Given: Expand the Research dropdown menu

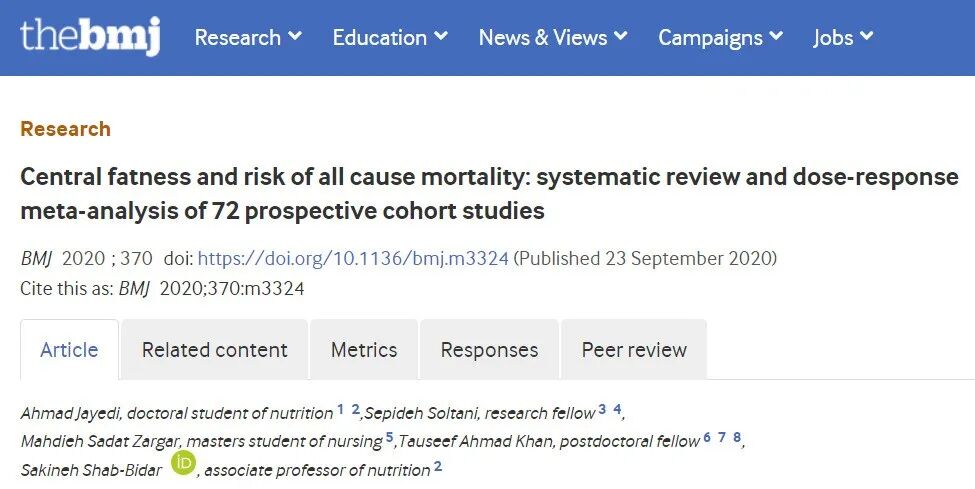Looking at the screenshot, I should tap(248, 38).
